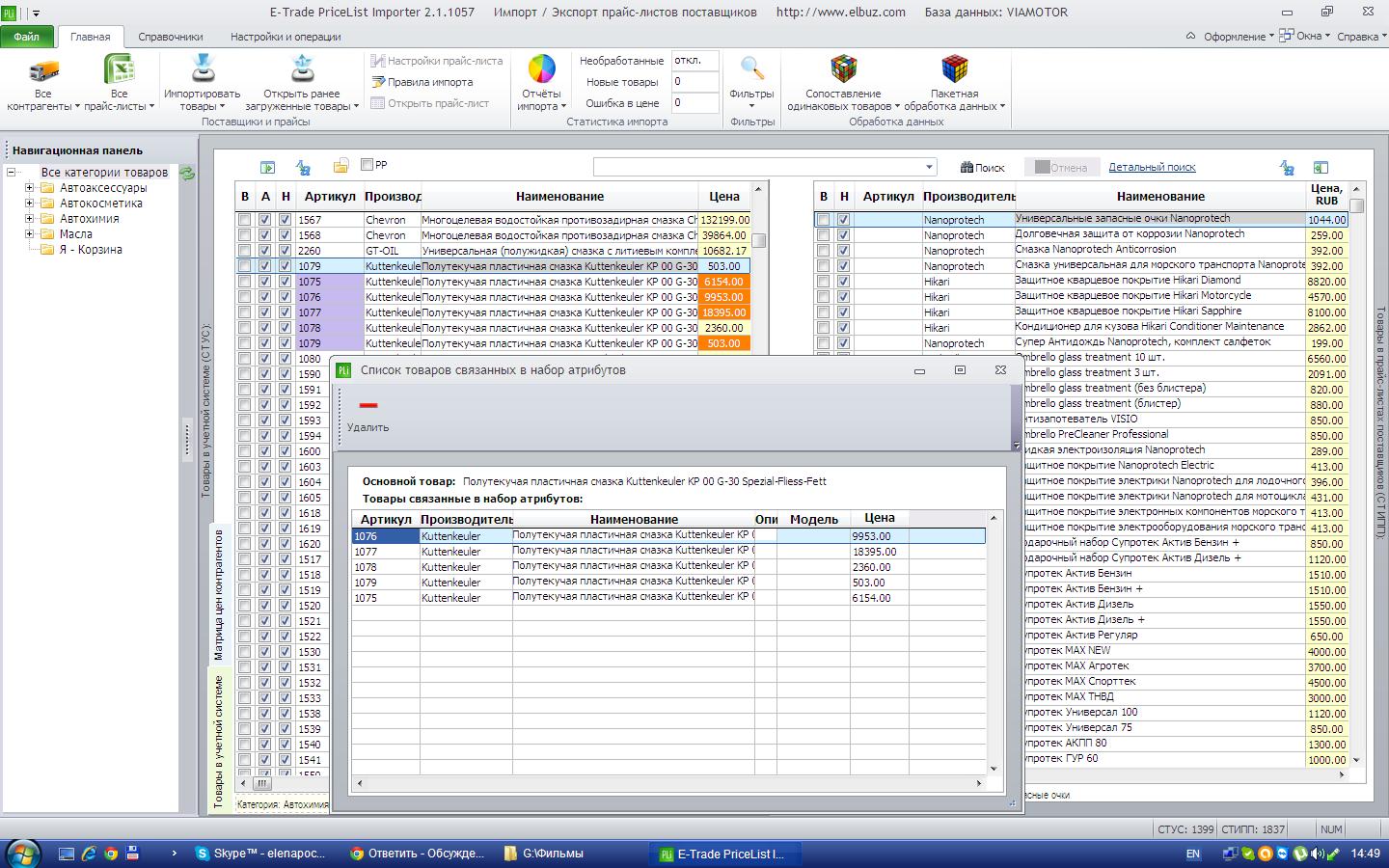Expand the Масла category

[30, 234]
